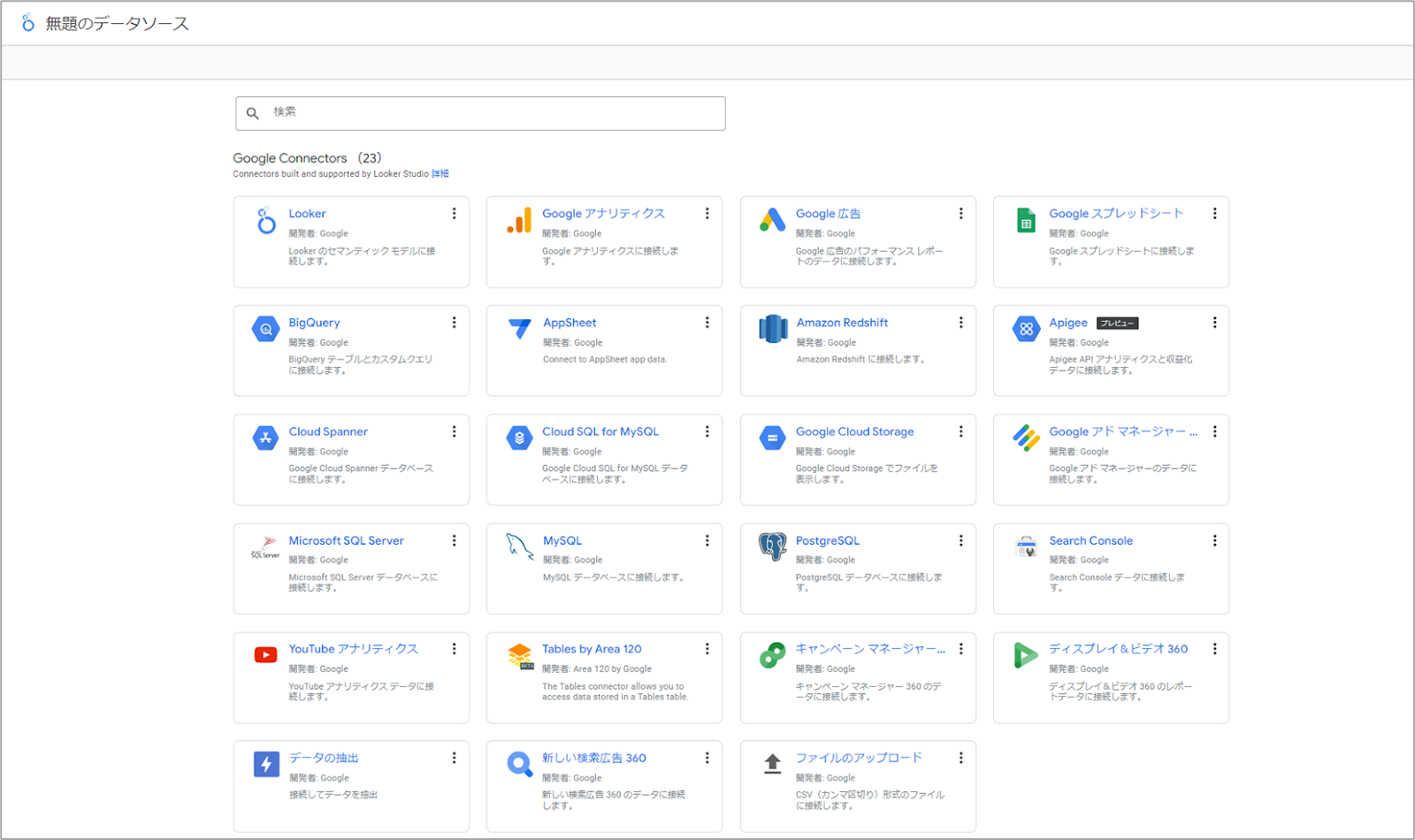Open Cloud SQL for MySQL card's three-dot menu
The height and width of the screenshot is (840, 1415).
(x=707, y=431)
